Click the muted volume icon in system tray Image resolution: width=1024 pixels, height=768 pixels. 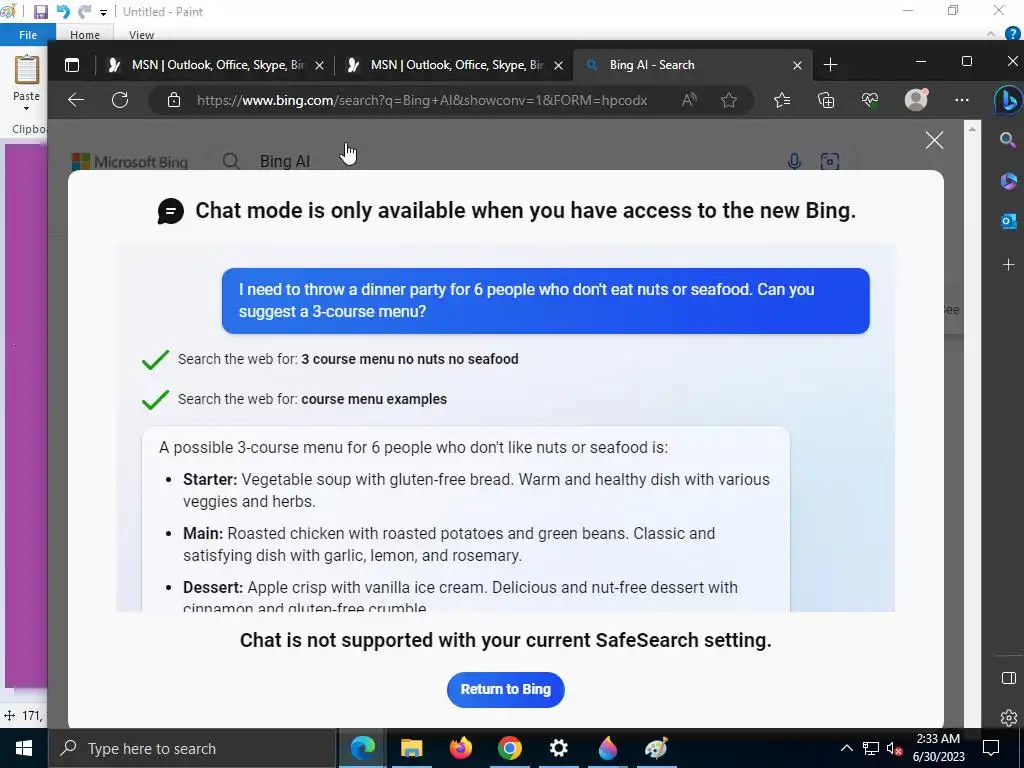[894, 748]
